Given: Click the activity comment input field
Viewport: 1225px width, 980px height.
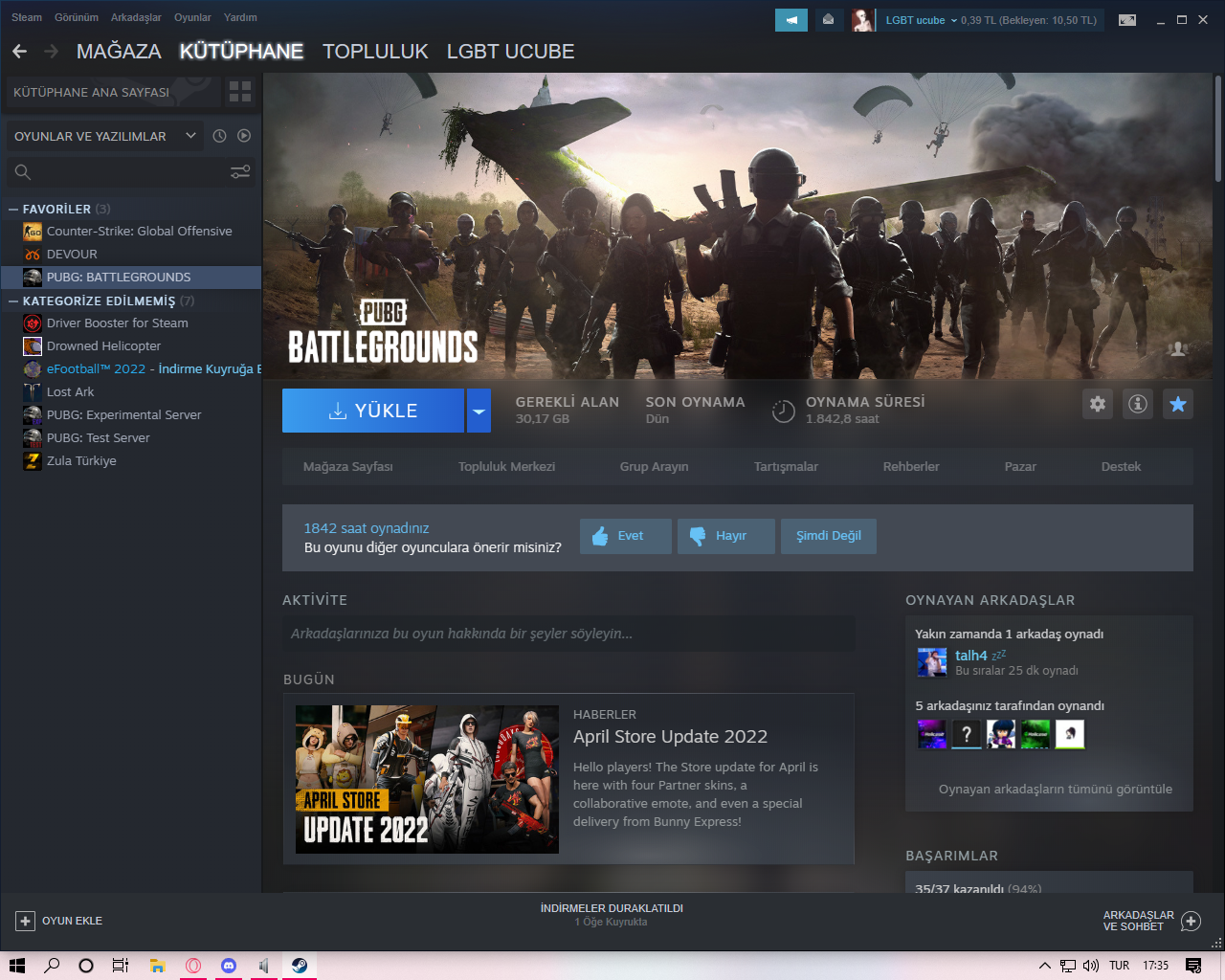Looking at the screenshot, I should coord(568,634).
